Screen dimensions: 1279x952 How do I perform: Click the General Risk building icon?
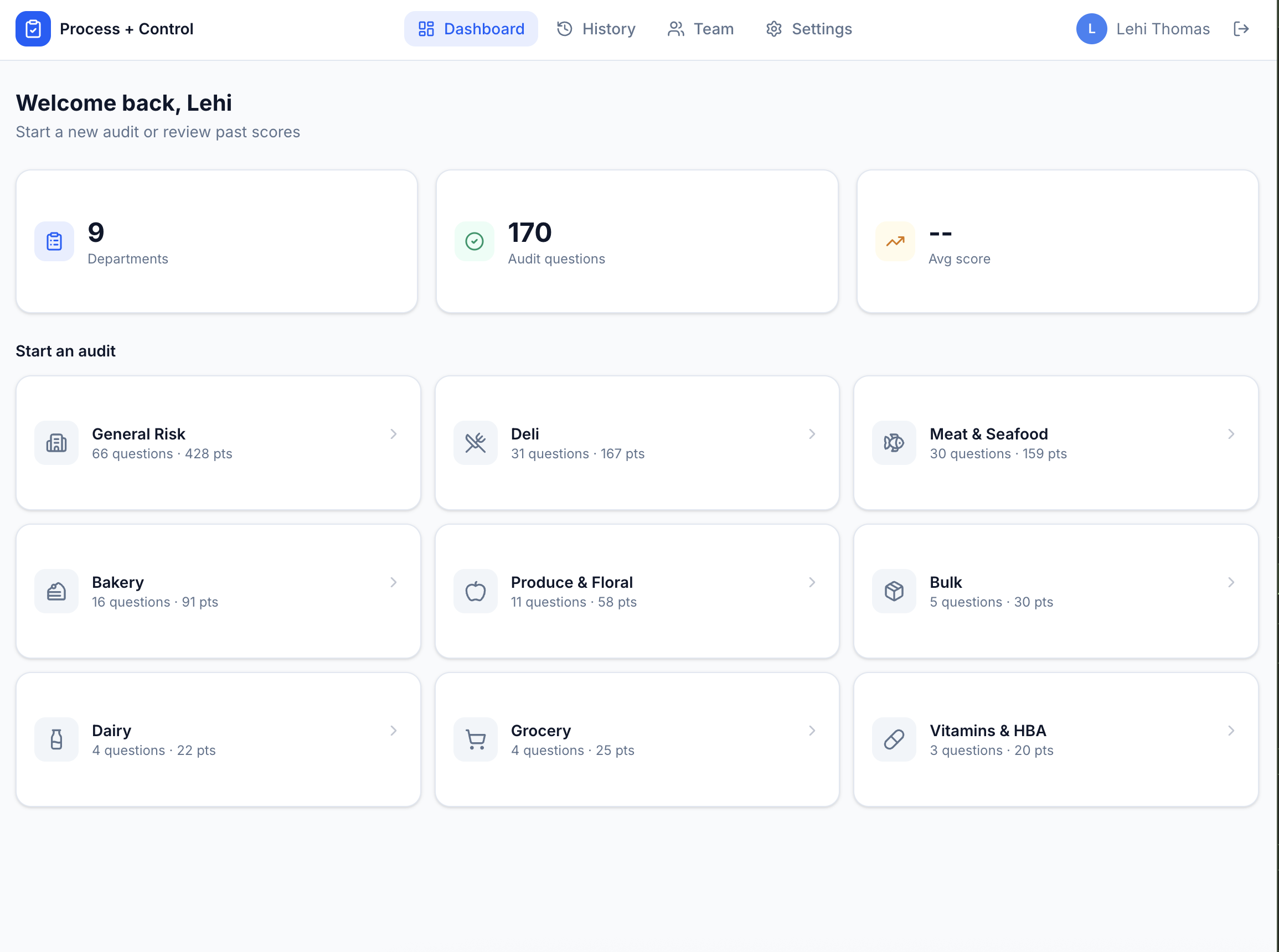click(56, 443)
